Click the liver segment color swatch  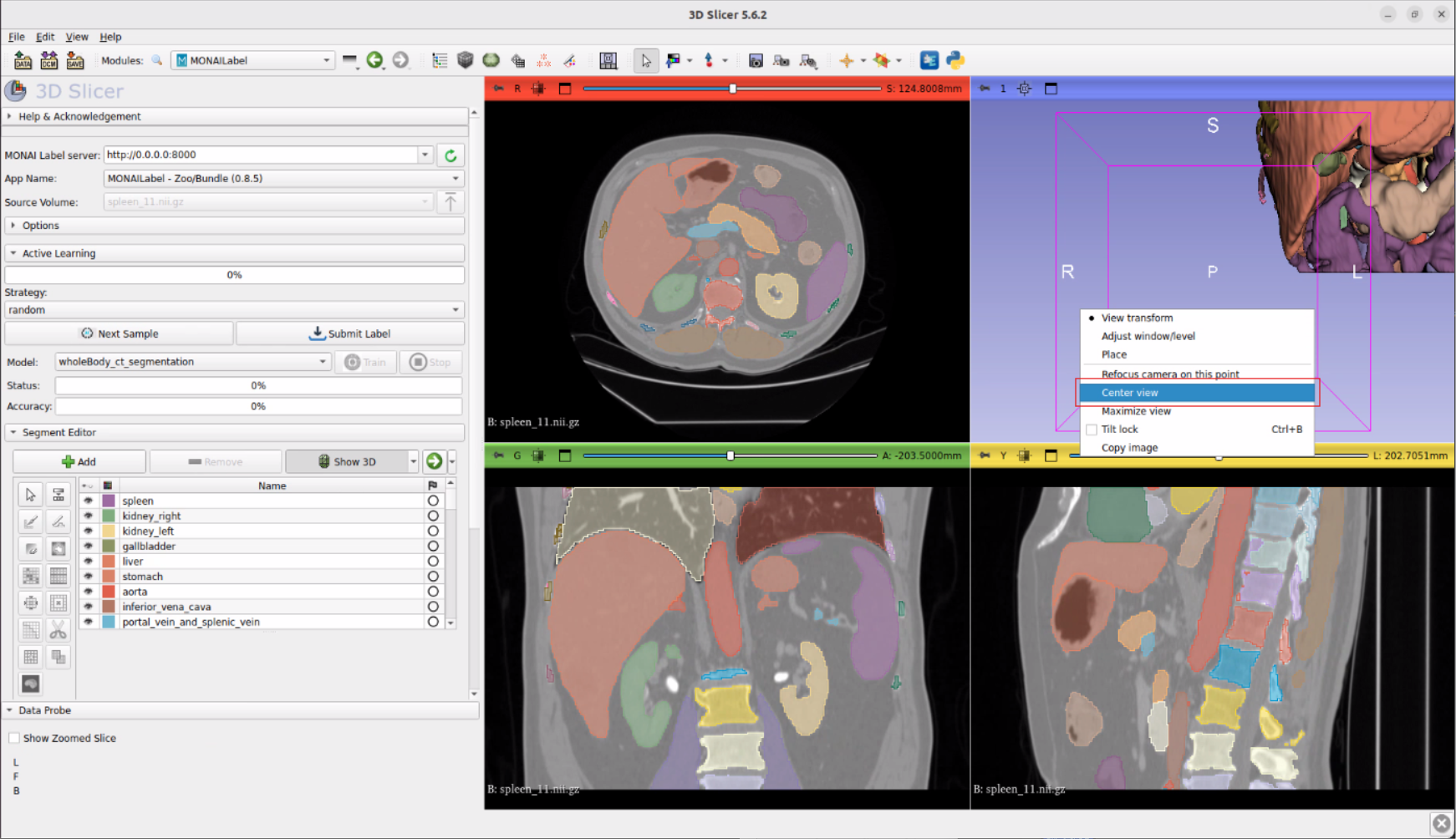[109, 562]
